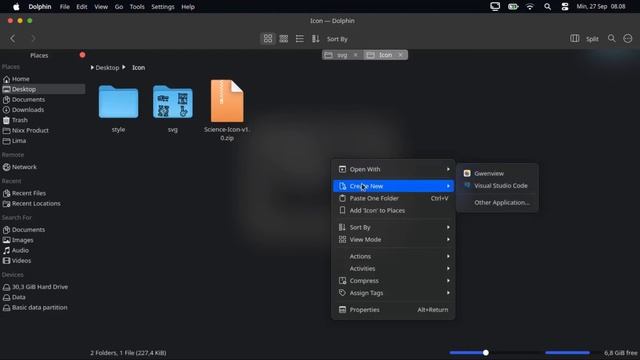The height and width of the screenshot is (360, 640).
Task: Open Control Center icon in menu bar
Action: coord(564,7)
